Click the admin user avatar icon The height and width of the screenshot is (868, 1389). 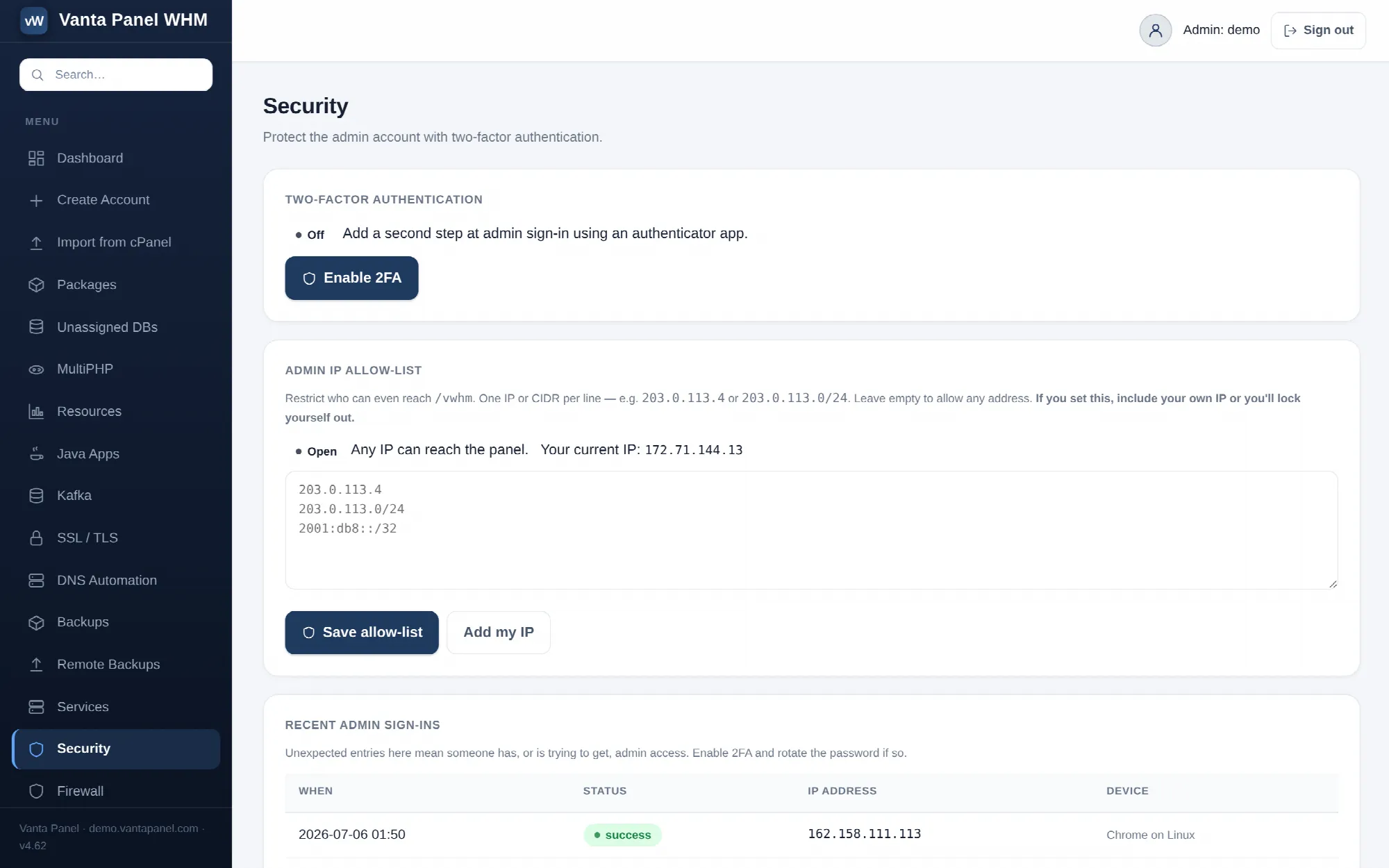point(1155,31)
